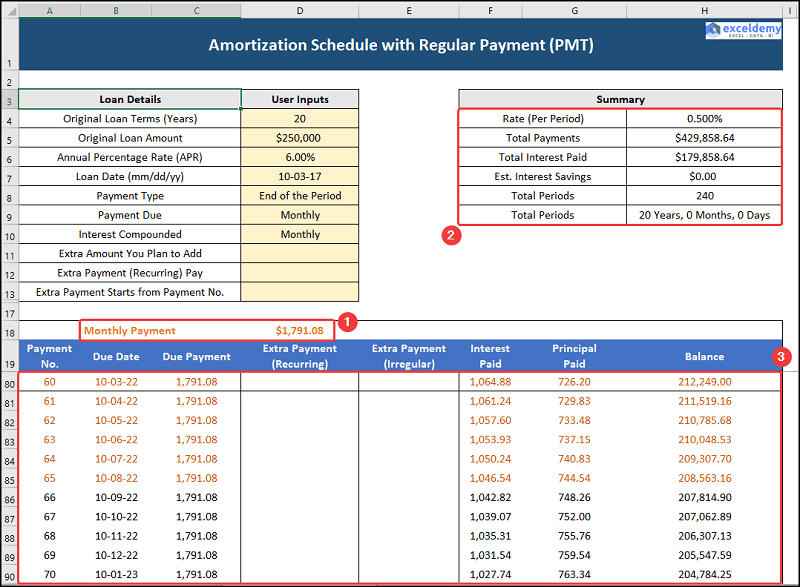Click empty Extra Payment Recurring Pay input
Viewport: 800px width, 587px height.
pyautogui.click(x=300, y=273)
